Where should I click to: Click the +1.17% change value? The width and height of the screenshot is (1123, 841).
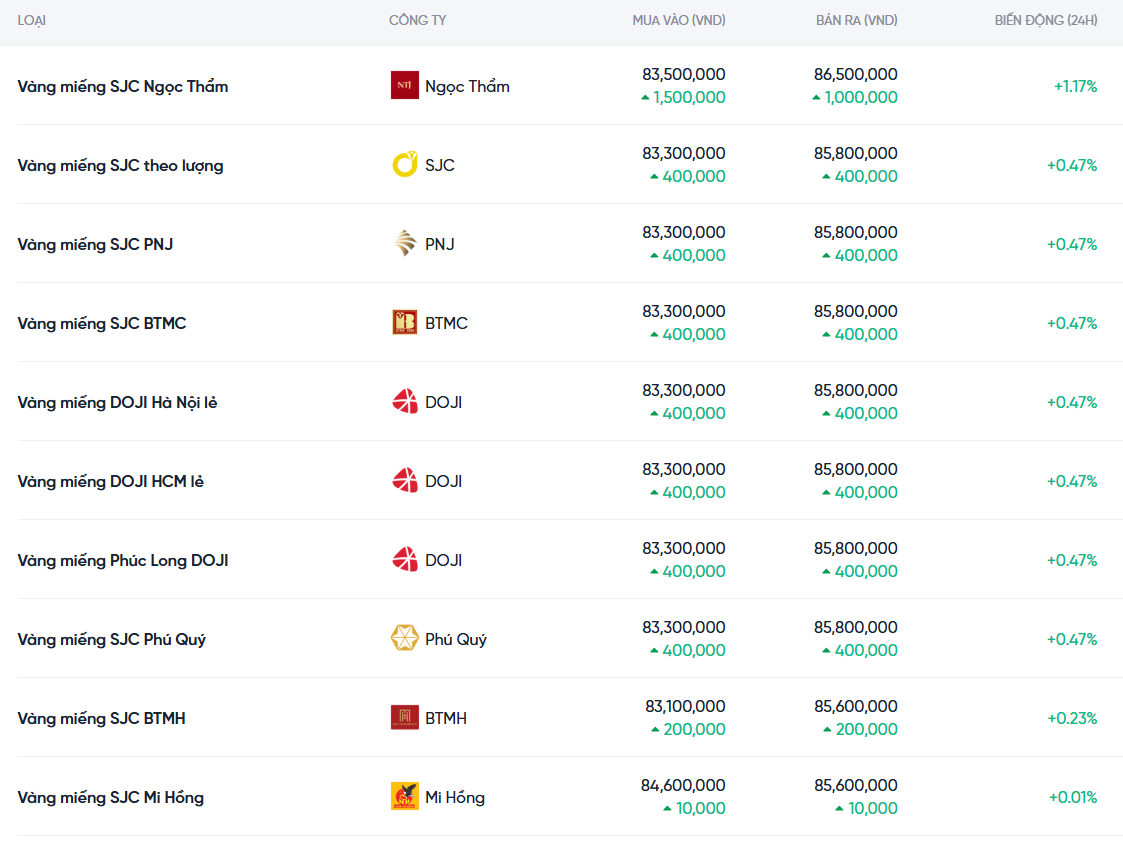point(1075,87)
